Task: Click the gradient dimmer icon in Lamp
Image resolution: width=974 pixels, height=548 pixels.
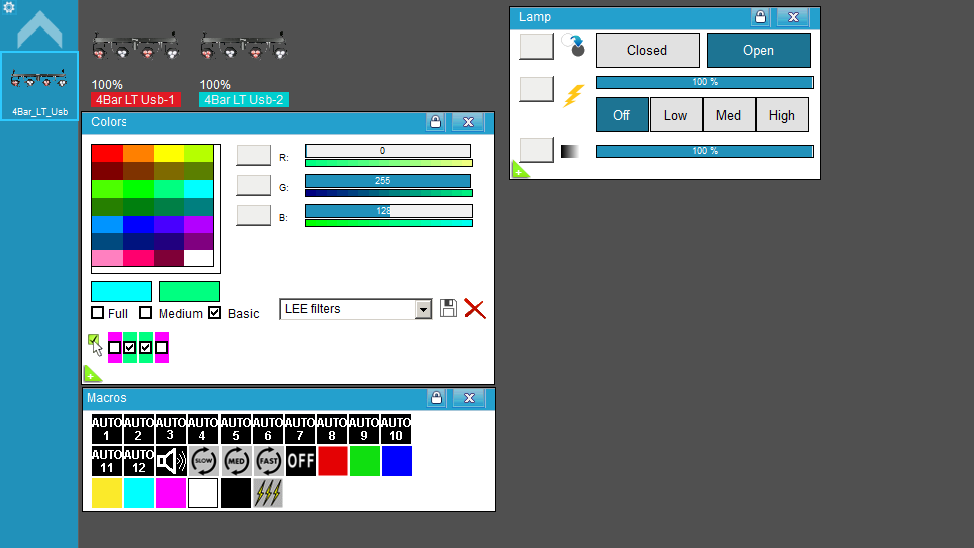Action: pyautogui.click(x=570, y=151)
